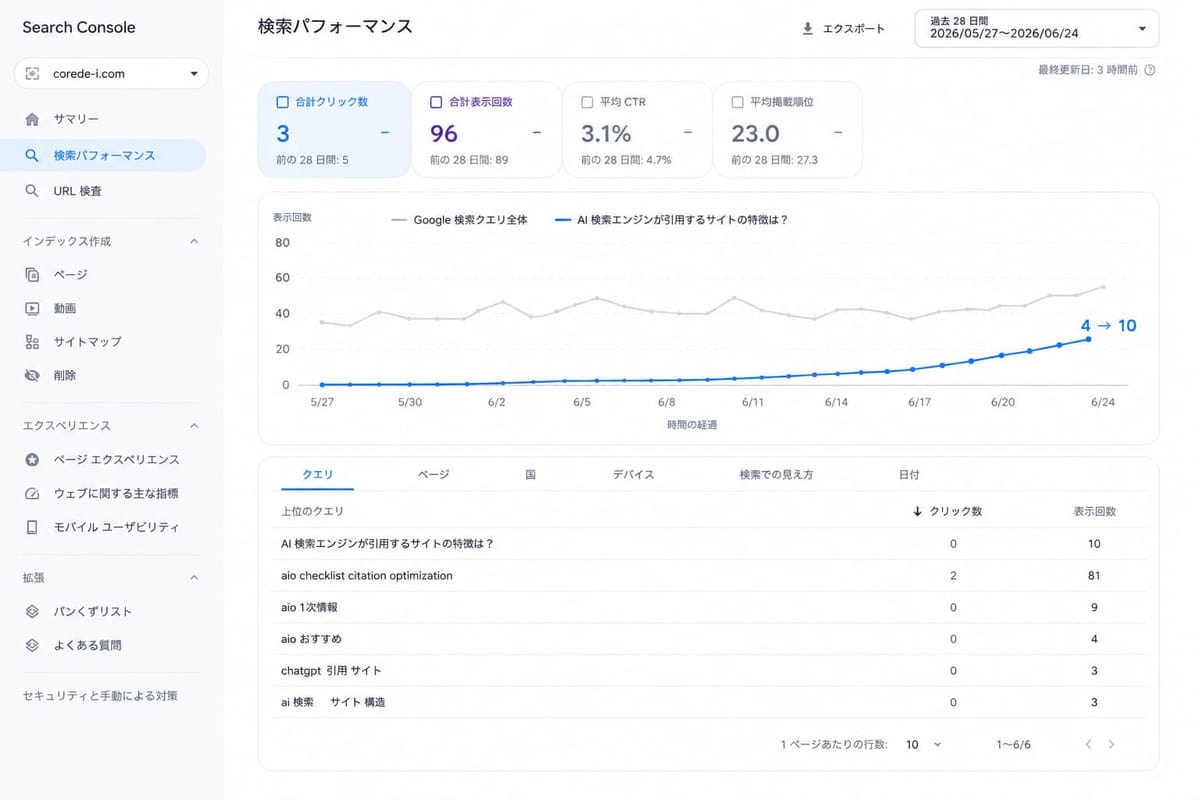Switch to the デバイス tab
Screen dimensions: 1200x800
tap(633, 474)
